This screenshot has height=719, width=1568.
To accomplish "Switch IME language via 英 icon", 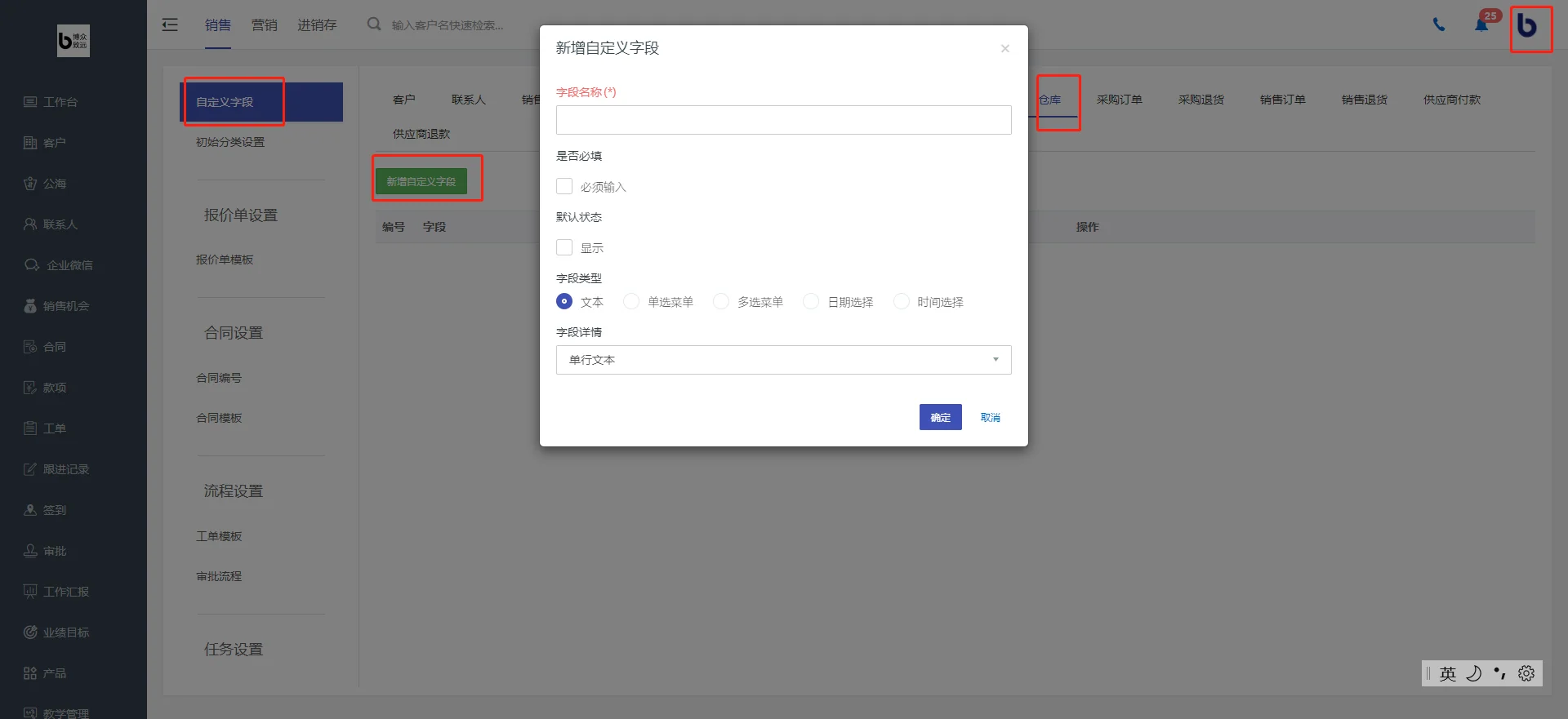I will click(x=1448, y=673).
